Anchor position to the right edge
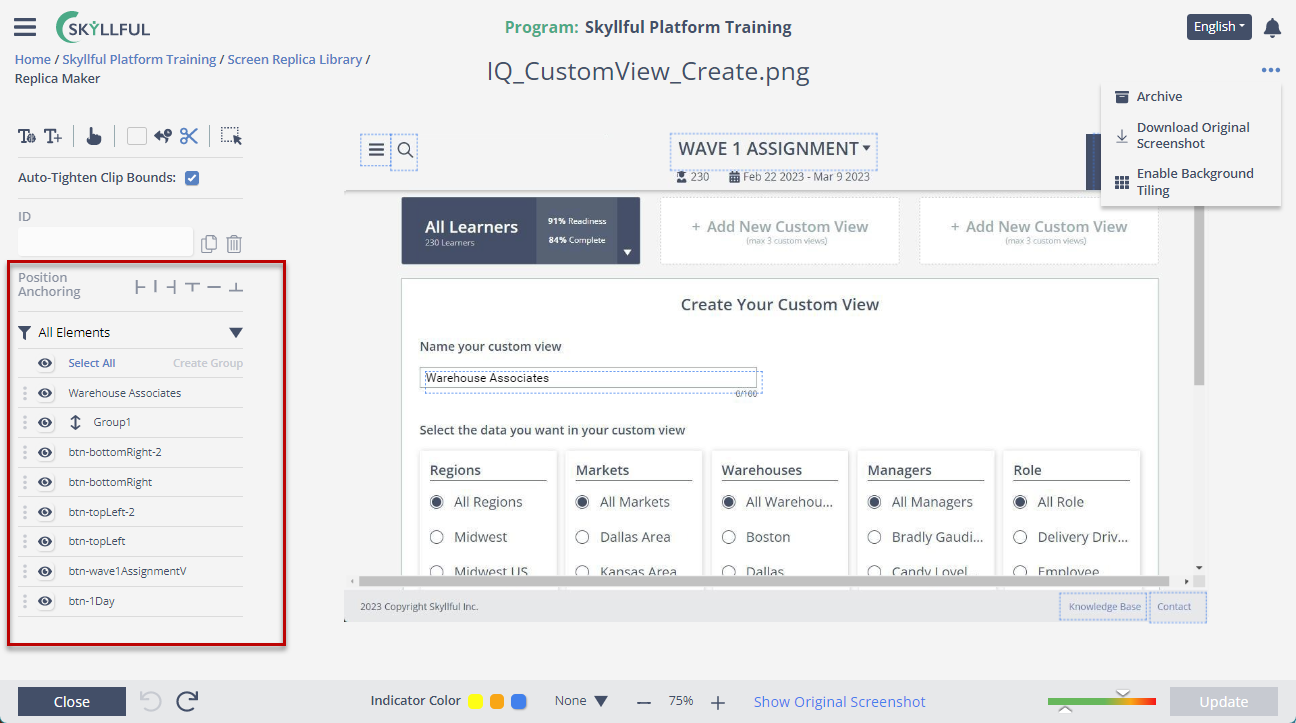Viewport: 1296px width, 723px height. coord(171,287)
